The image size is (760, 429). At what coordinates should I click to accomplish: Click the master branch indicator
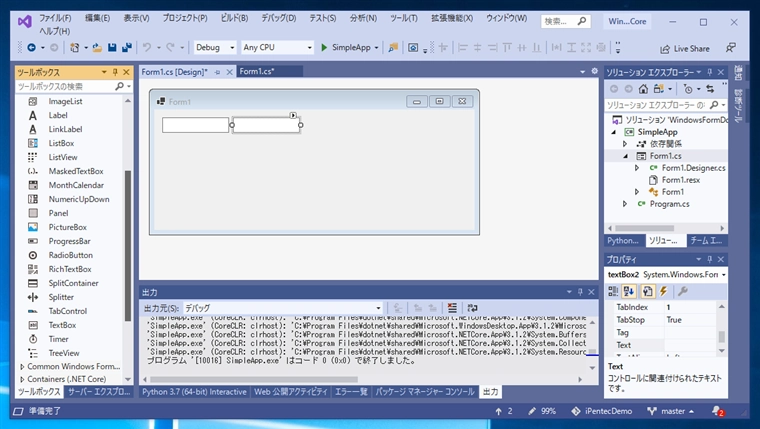tap(671, 411)
